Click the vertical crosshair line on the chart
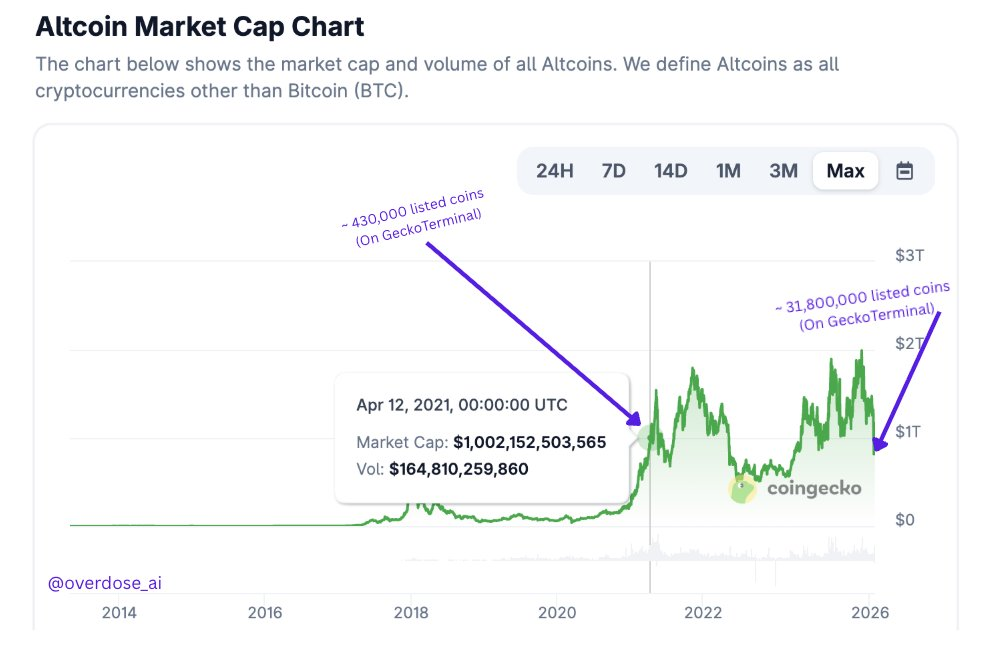Screen dimensions: 988x646 pyautogui.click(x=651, y=400)
